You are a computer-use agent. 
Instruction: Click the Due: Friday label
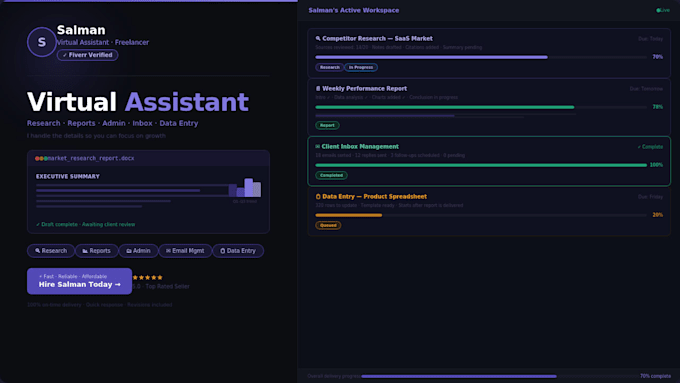click(651, 197)
